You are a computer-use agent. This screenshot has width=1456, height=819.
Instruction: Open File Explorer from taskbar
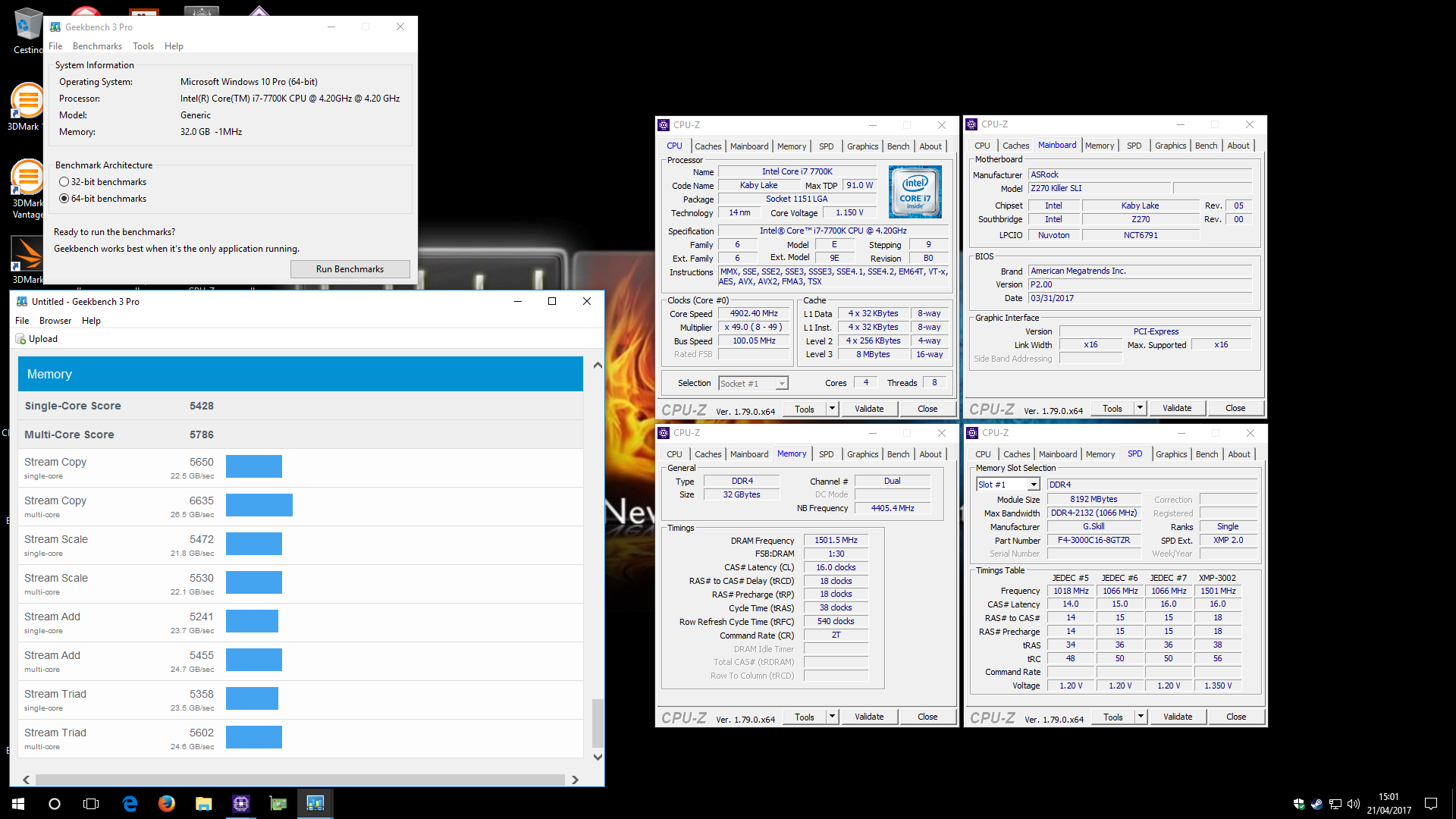(203, 803)
